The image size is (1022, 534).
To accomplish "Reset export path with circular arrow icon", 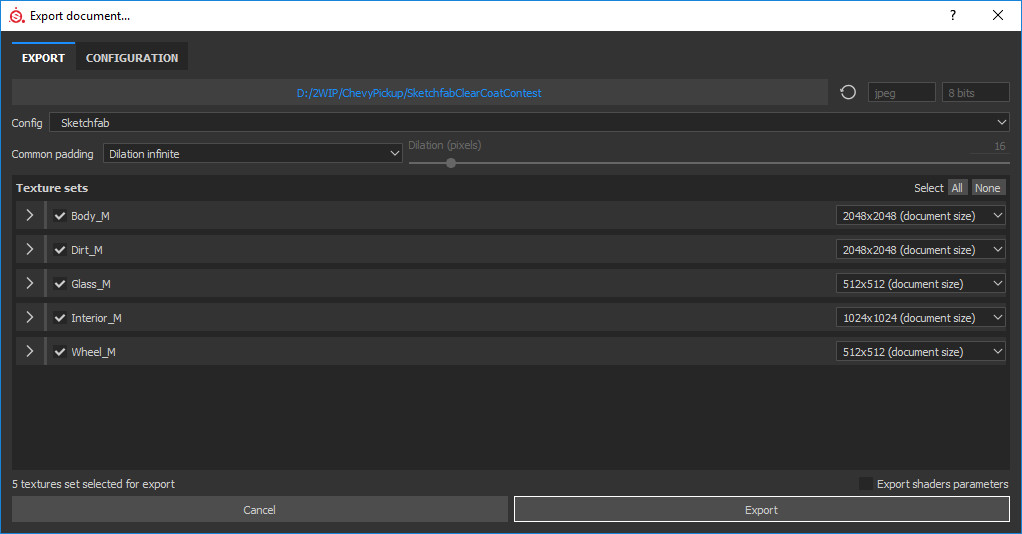I will pos(848,93).
